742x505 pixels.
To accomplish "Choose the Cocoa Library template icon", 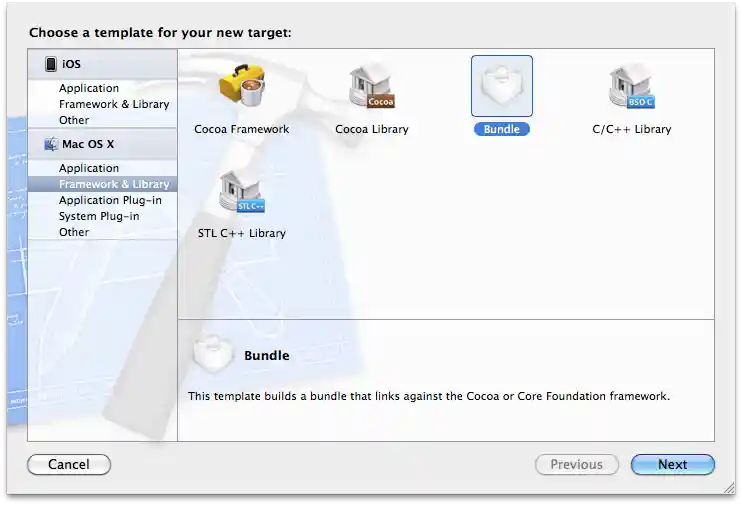I will (371, 86).
